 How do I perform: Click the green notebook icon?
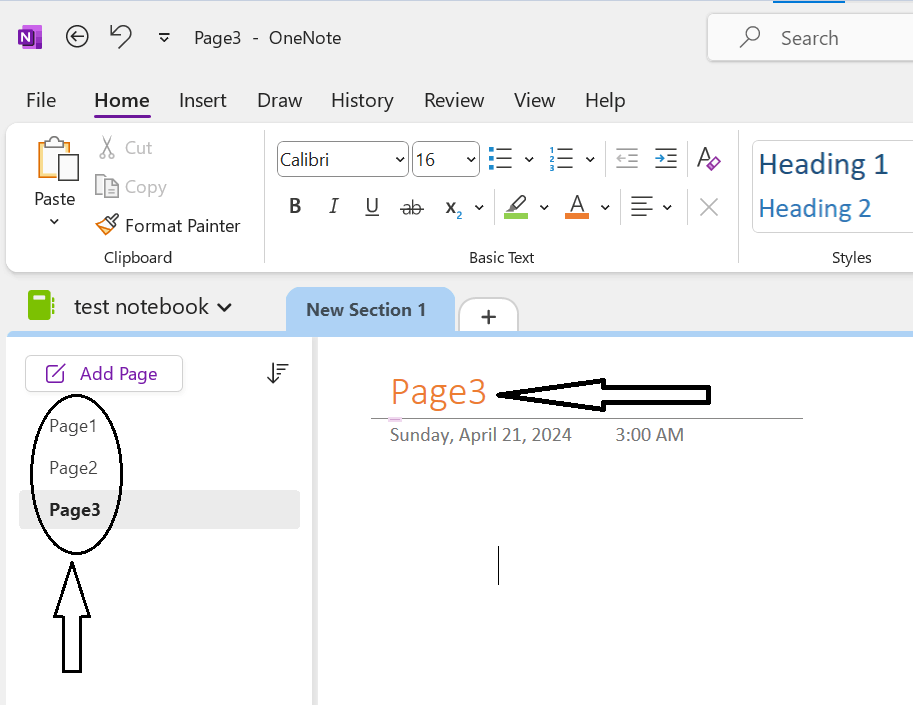[41, 306]
